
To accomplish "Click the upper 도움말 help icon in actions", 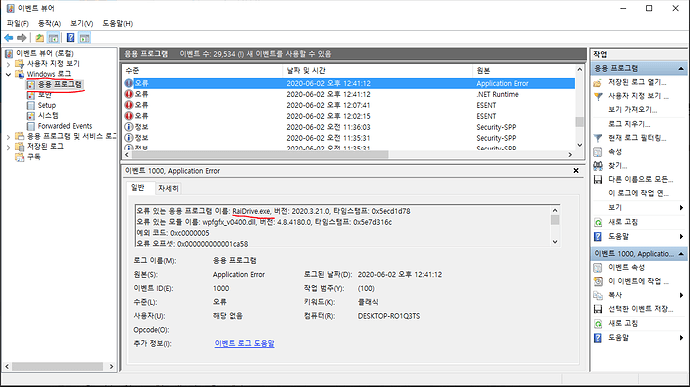I will (598, 237).
